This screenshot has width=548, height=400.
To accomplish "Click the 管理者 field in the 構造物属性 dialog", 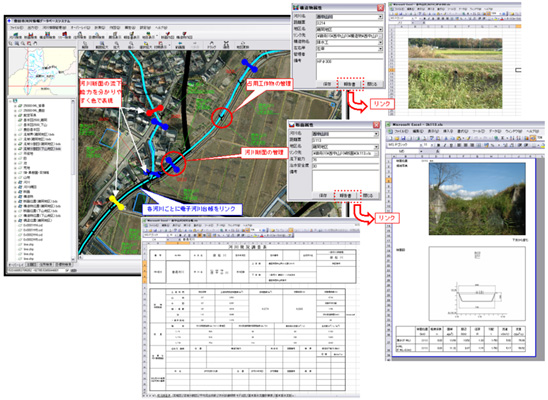I will pyautogui.click(x=349, y=55).
